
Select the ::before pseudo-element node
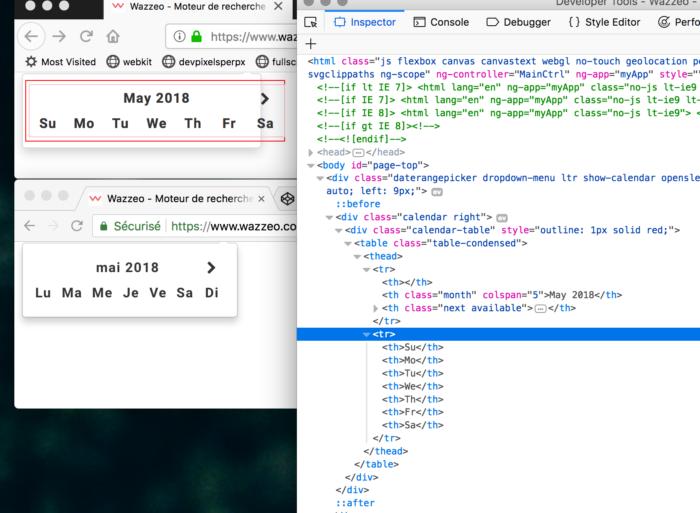[358, 204]
